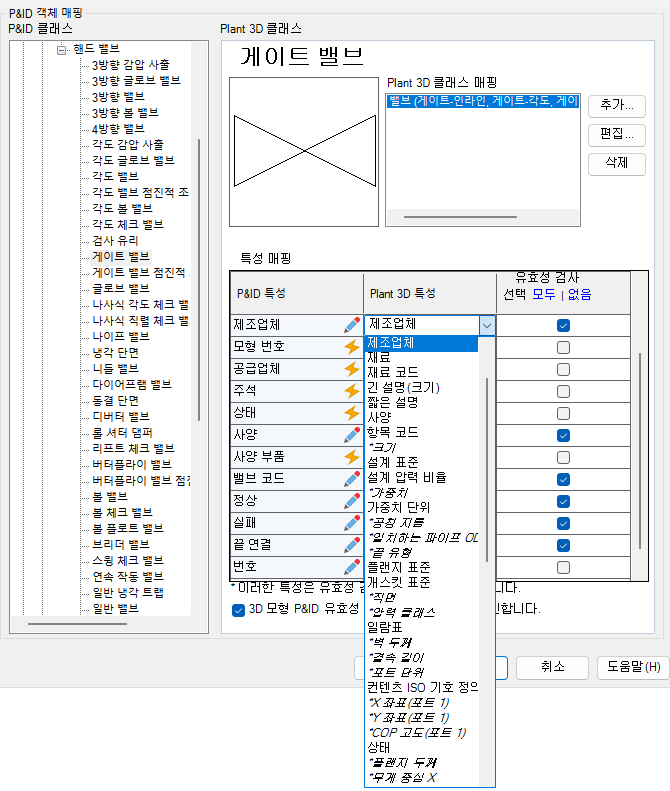Screen dimensions: 670x791
Task: Click the 삭제 button
Action: tap(617, 163)
